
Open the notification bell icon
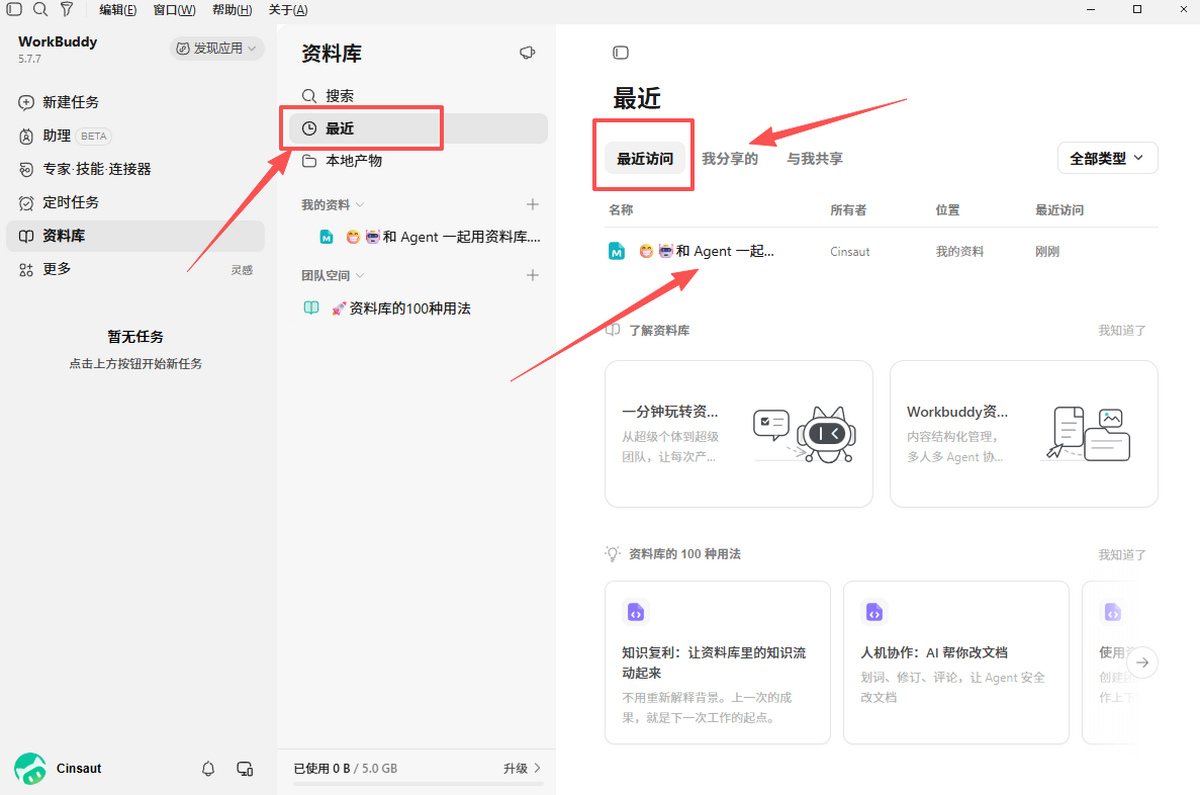(208, 768)
